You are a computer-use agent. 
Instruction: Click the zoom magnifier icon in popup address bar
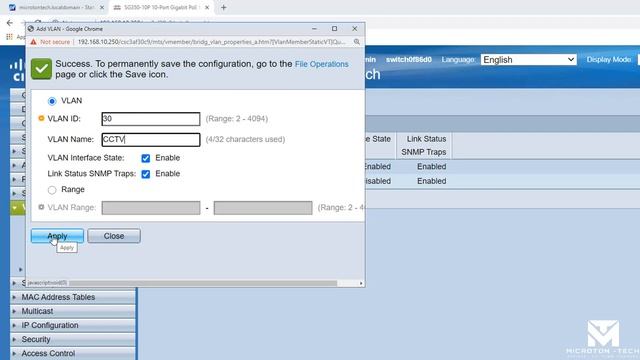tap(357, 42)
